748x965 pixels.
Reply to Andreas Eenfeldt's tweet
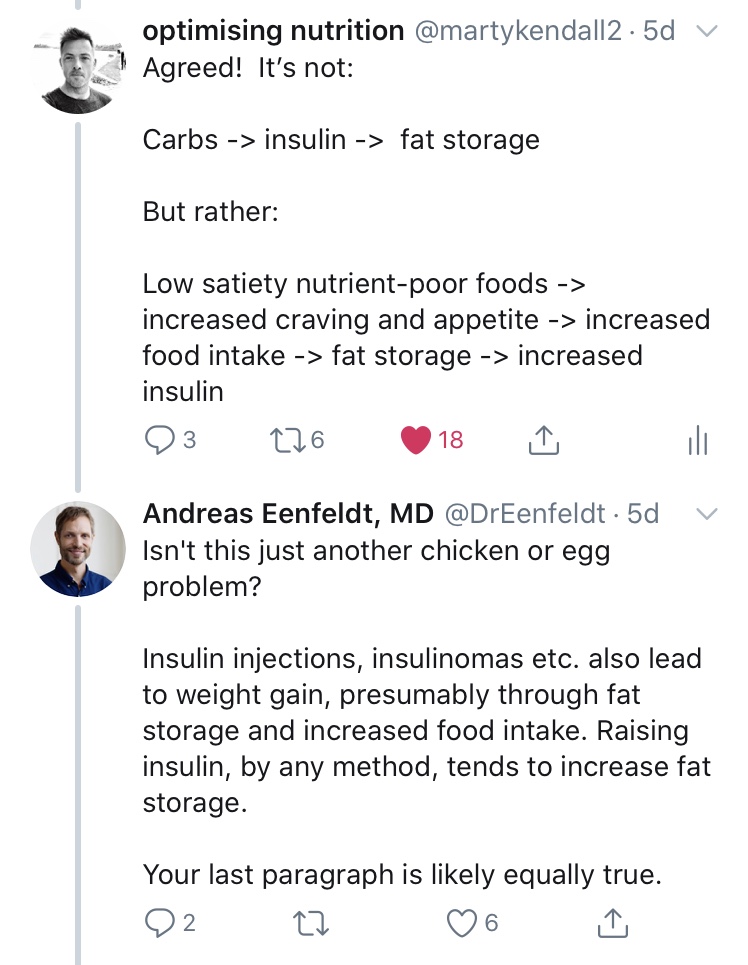click(160, 923)
